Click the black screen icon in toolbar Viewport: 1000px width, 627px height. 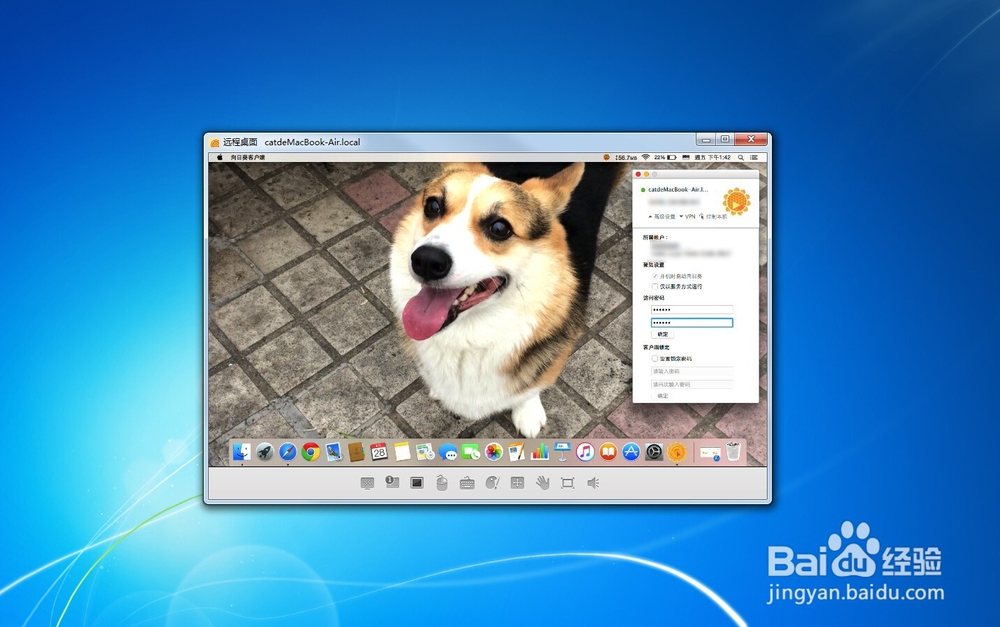click(x=416, y=483)
